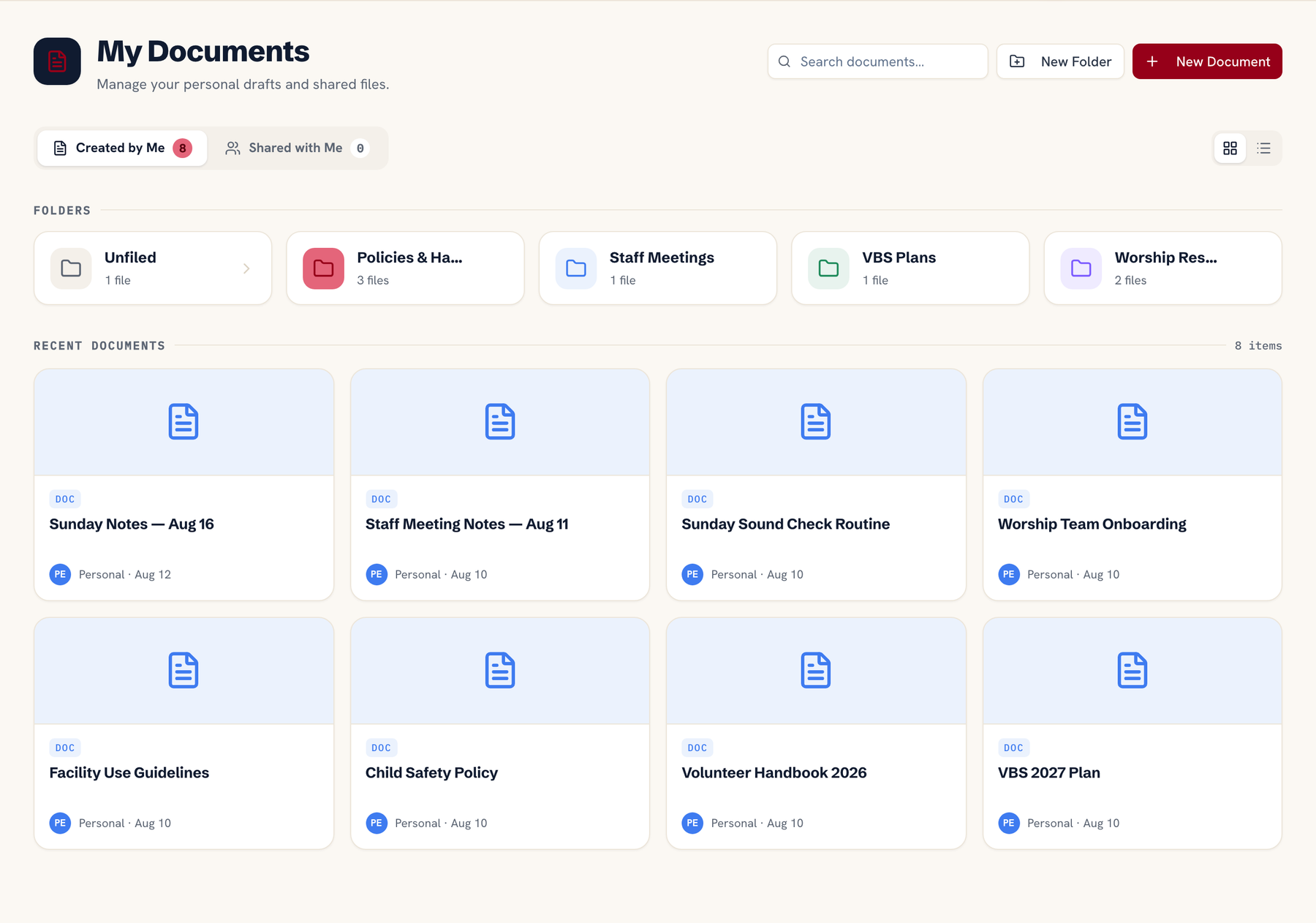Click the 8 items count label
This screenshot has width=1316, height=923.
[x=1258, y=346]
